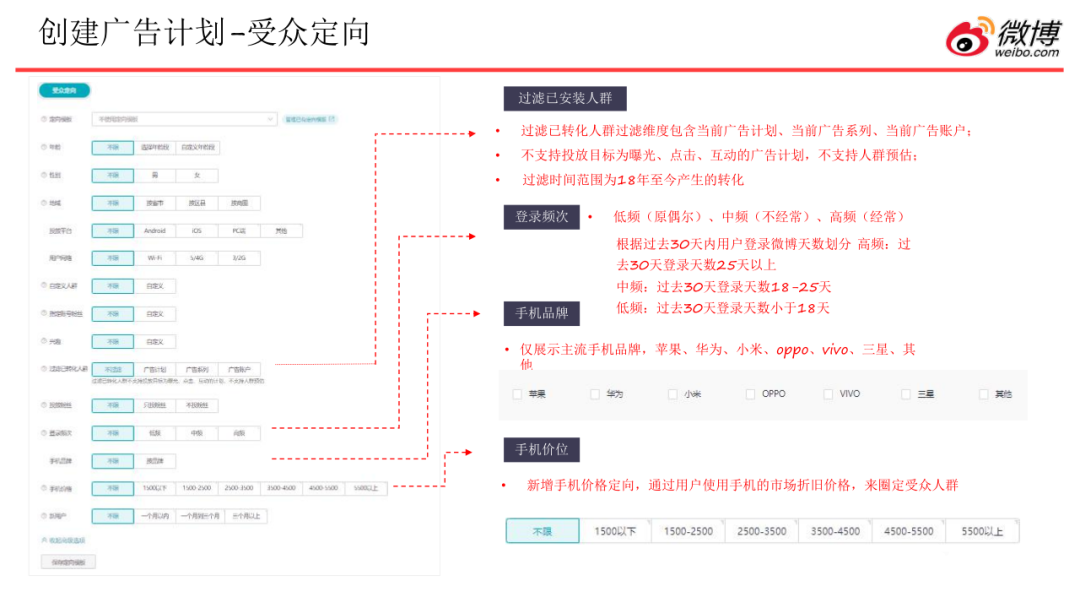Click the external-link icon after the manage templates link
This screenshot has width=1080, height=608.
[332, 119]
